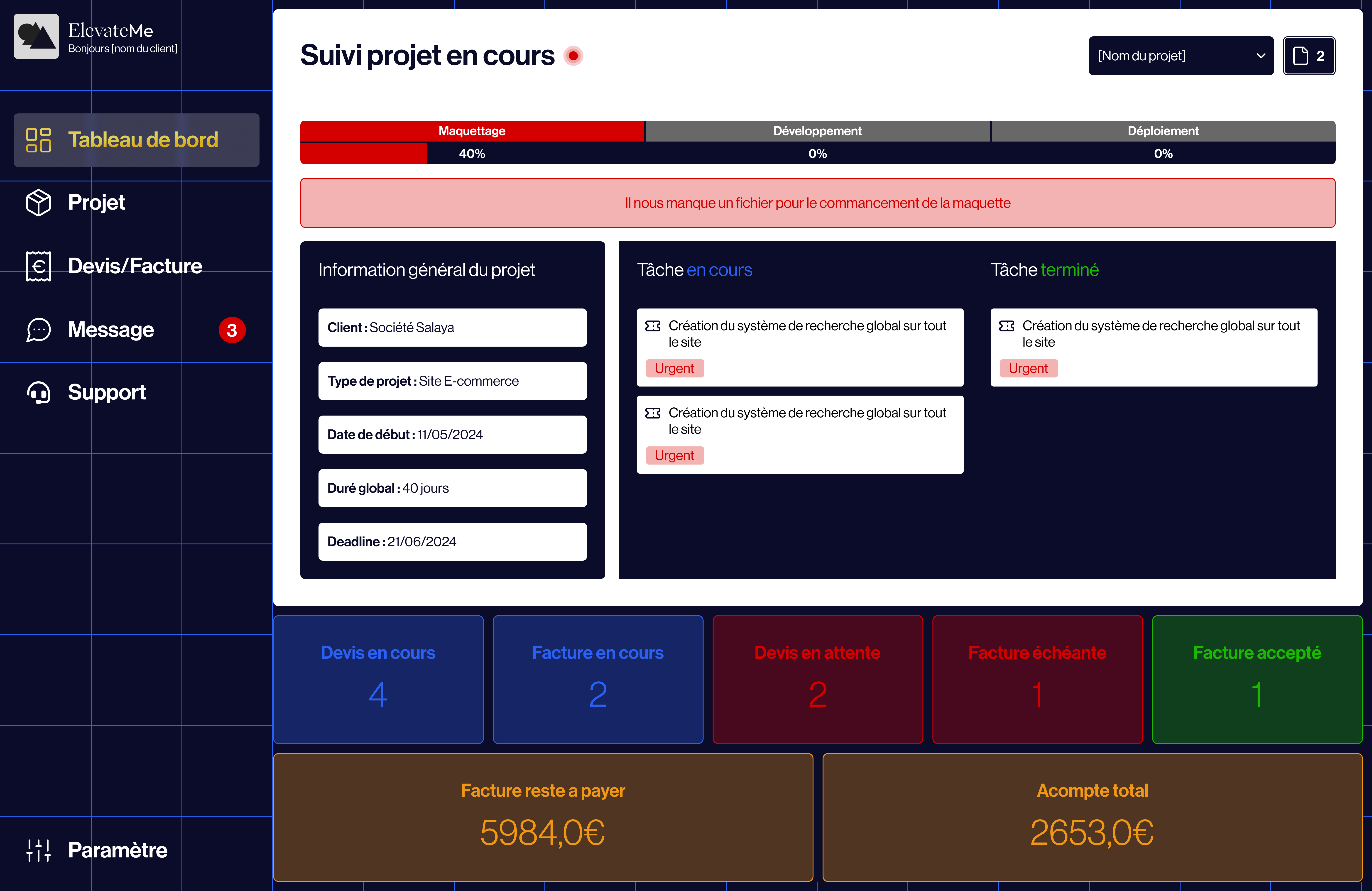Select the Développement phase segment
1372x891 pixels.
pyautogui.click(x=817, y=131)
